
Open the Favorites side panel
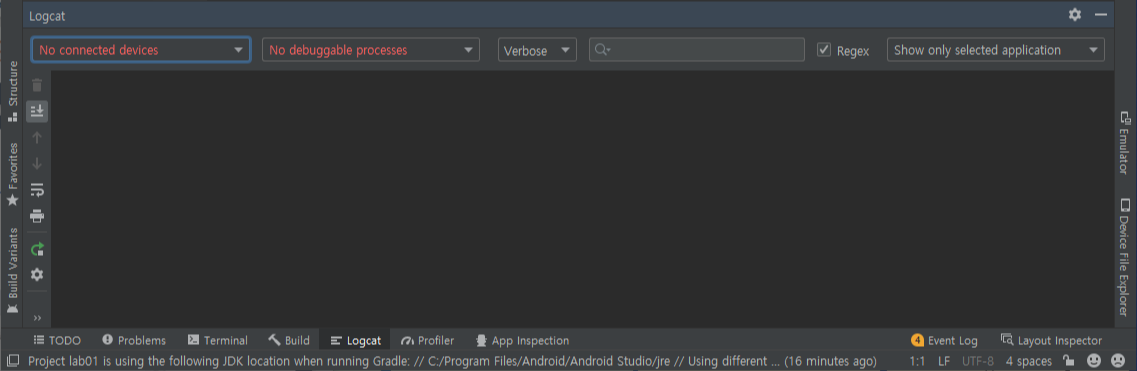coord(12,174)
